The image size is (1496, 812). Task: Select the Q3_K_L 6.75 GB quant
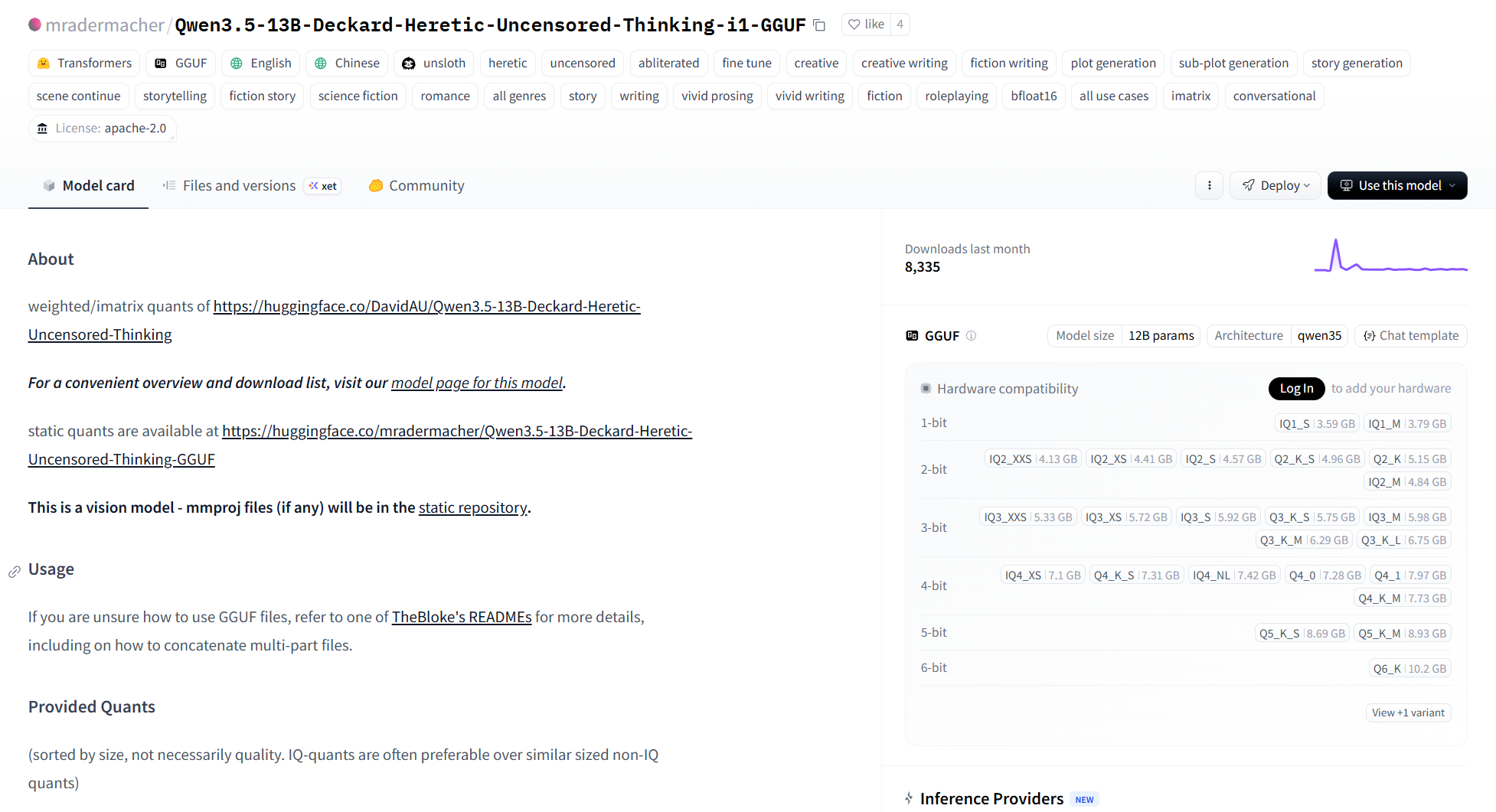click(x=1403, y=540)
